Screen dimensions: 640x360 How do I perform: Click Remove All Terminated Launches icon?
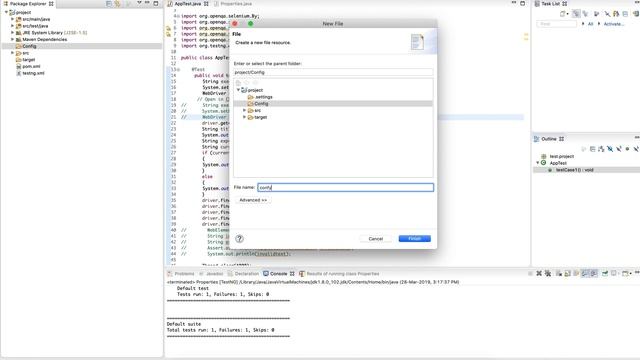click(x=548, y=273)
